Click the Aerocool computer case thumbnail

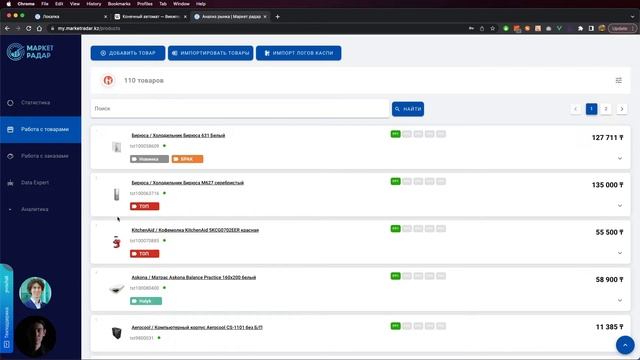coord(117,333)
